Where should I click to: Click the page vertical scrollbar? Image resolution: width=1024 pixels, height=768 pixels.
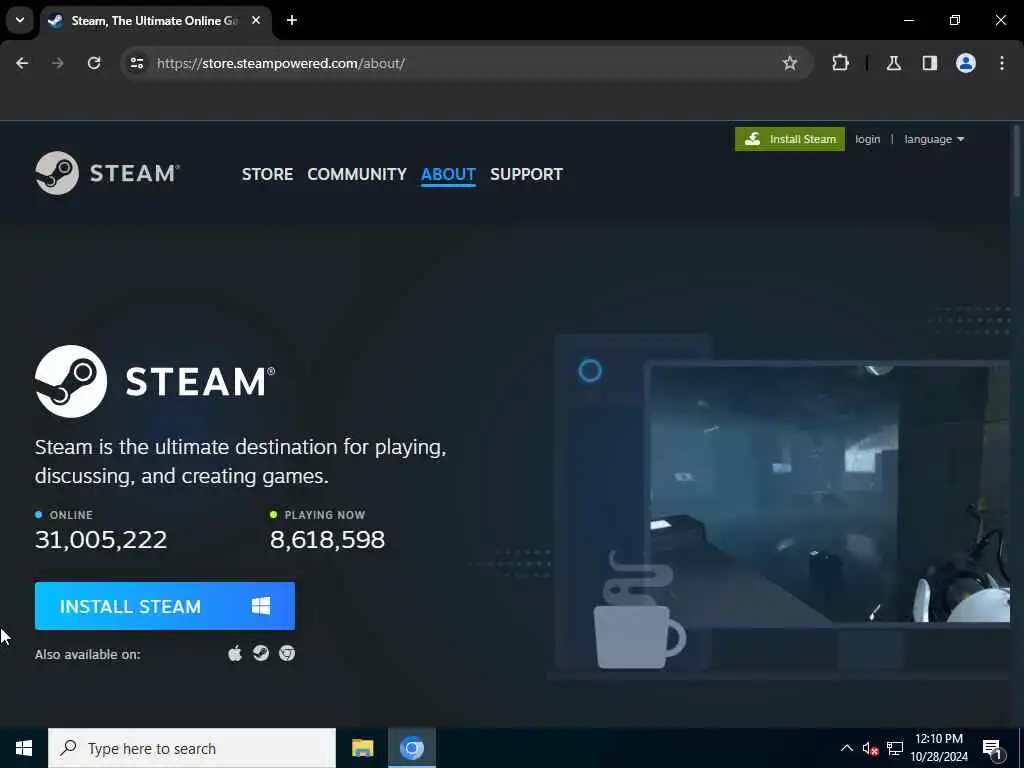pyautogui.click(x=1017, y=160)
